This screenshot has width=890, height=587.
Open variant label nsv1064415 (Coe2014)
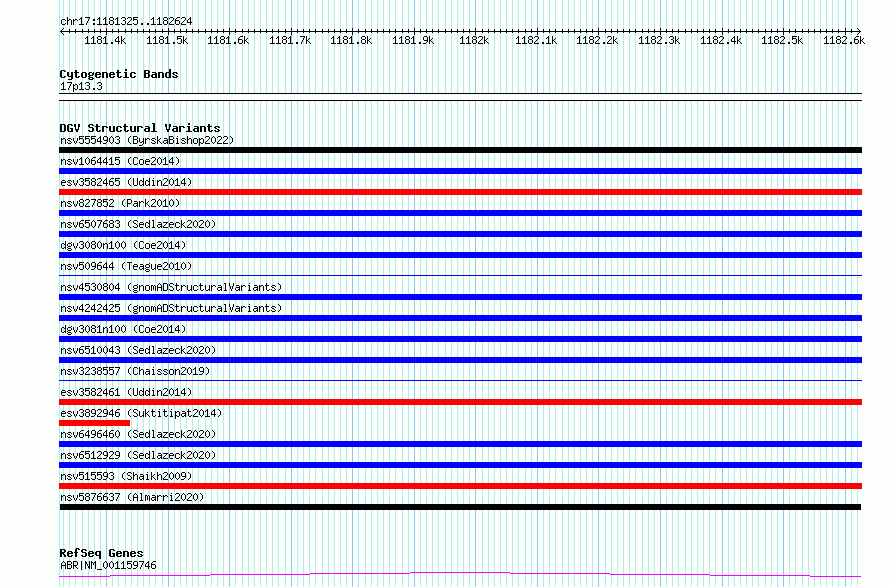coord(120,161)
